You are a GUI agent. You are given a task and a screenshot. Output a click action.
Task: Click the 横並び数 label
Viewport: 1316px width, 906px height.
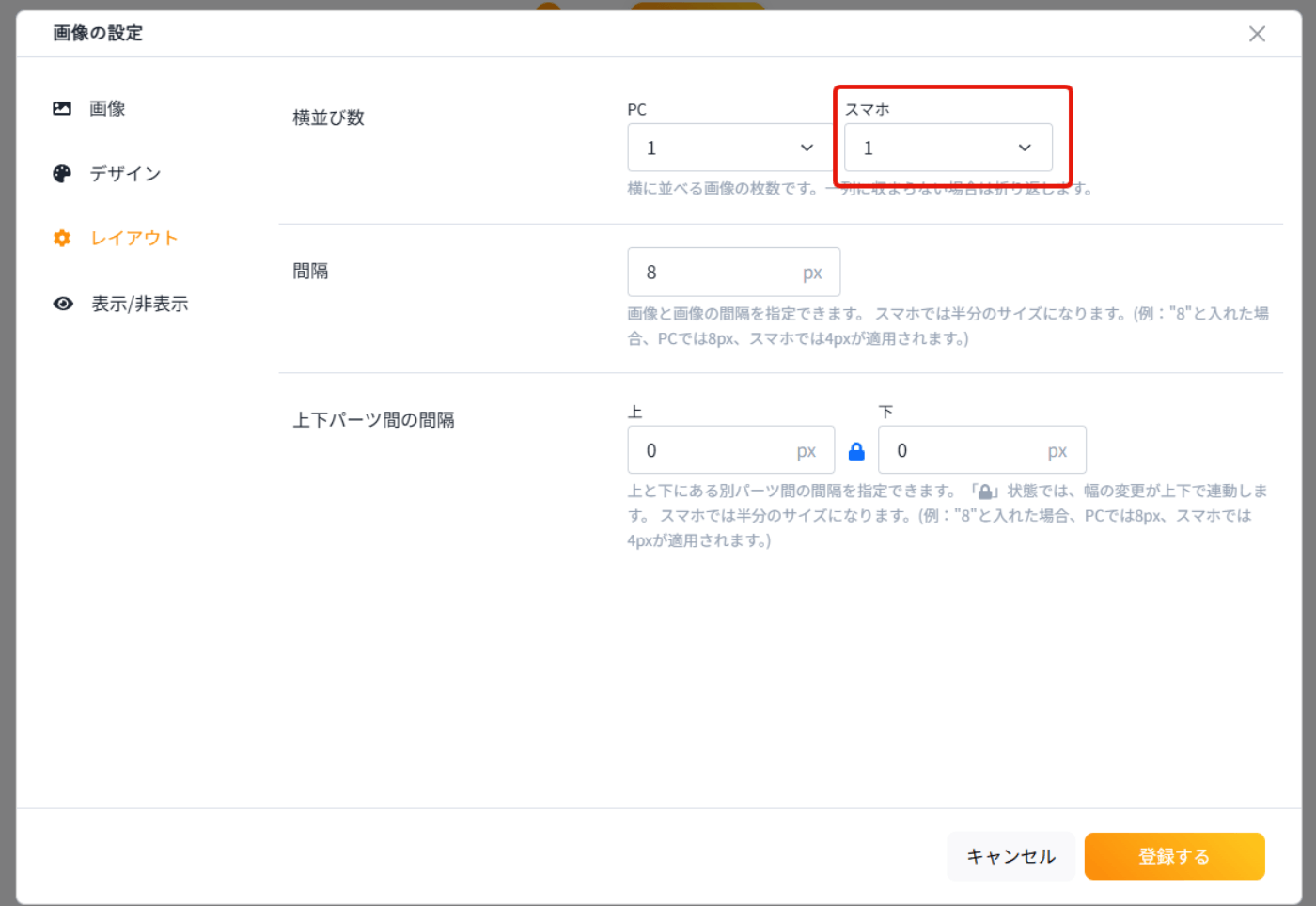328,117
